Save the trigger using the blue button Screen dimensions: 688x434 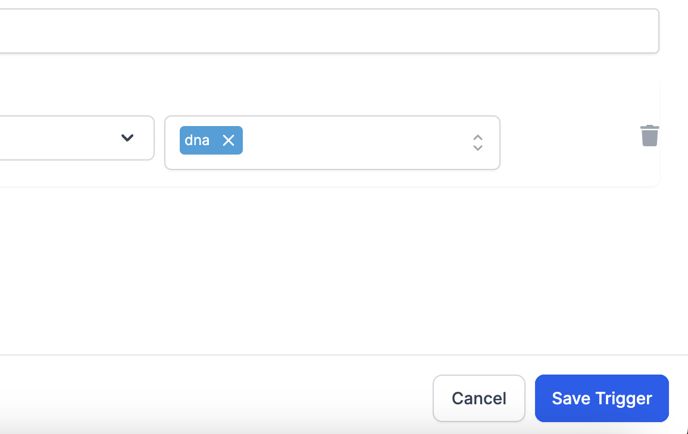(601, 398)
